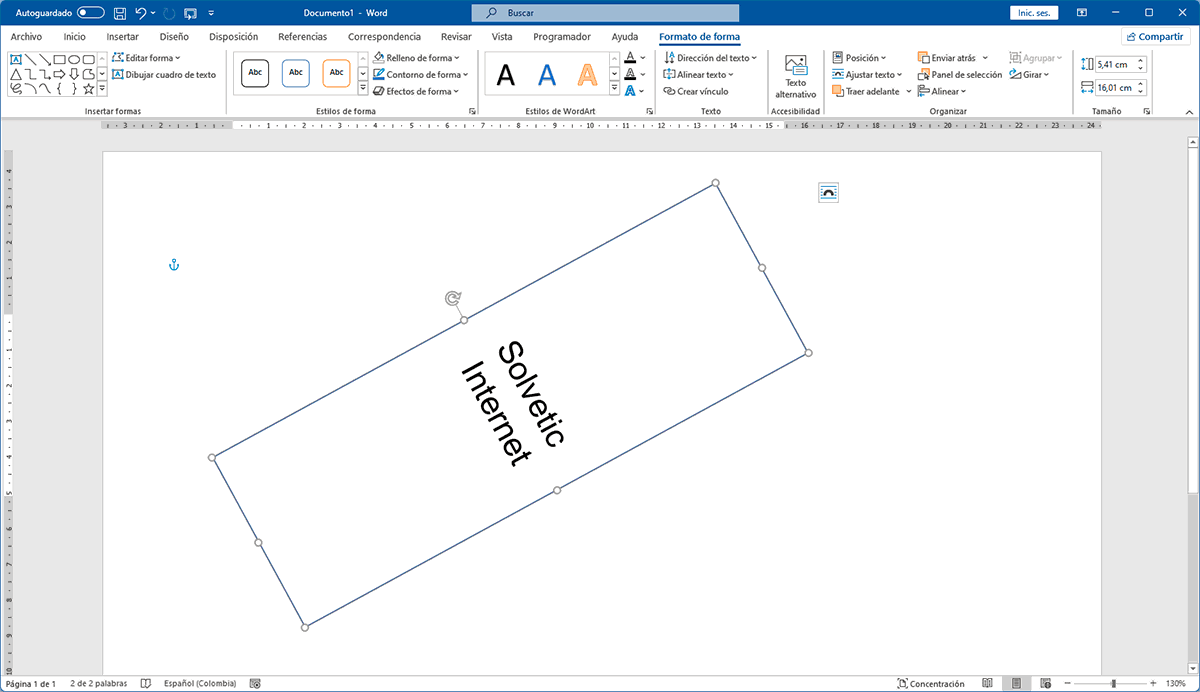The width and height of the screenshot is (1200, 692).
Task: Click the Compartir button
Action: click(x=1155, y=37)
